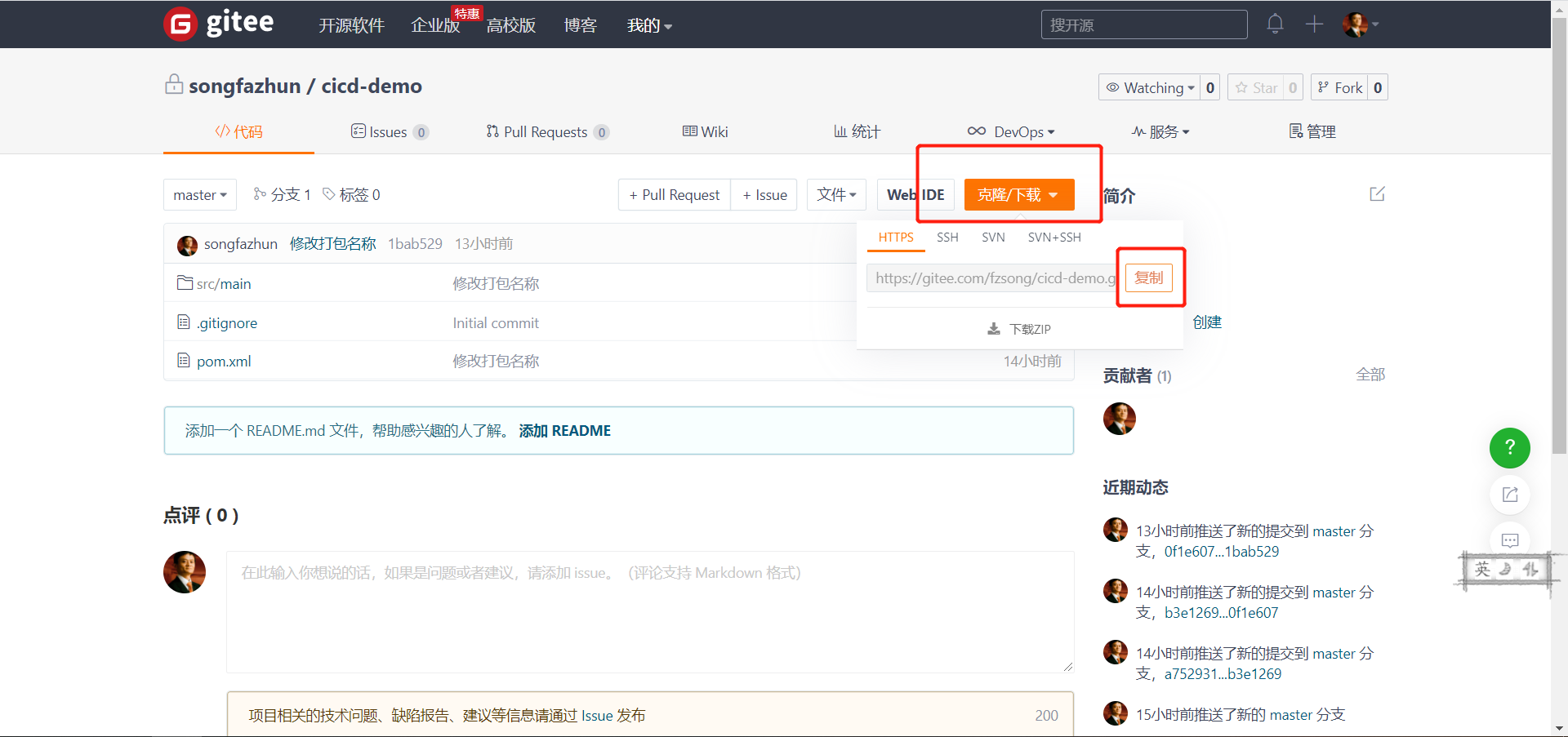The height and width of the screenshot is (737, 1568).
Task: Edit repository intro with pencil icon
Action: pyautogui.click(x=1377, y=194)
